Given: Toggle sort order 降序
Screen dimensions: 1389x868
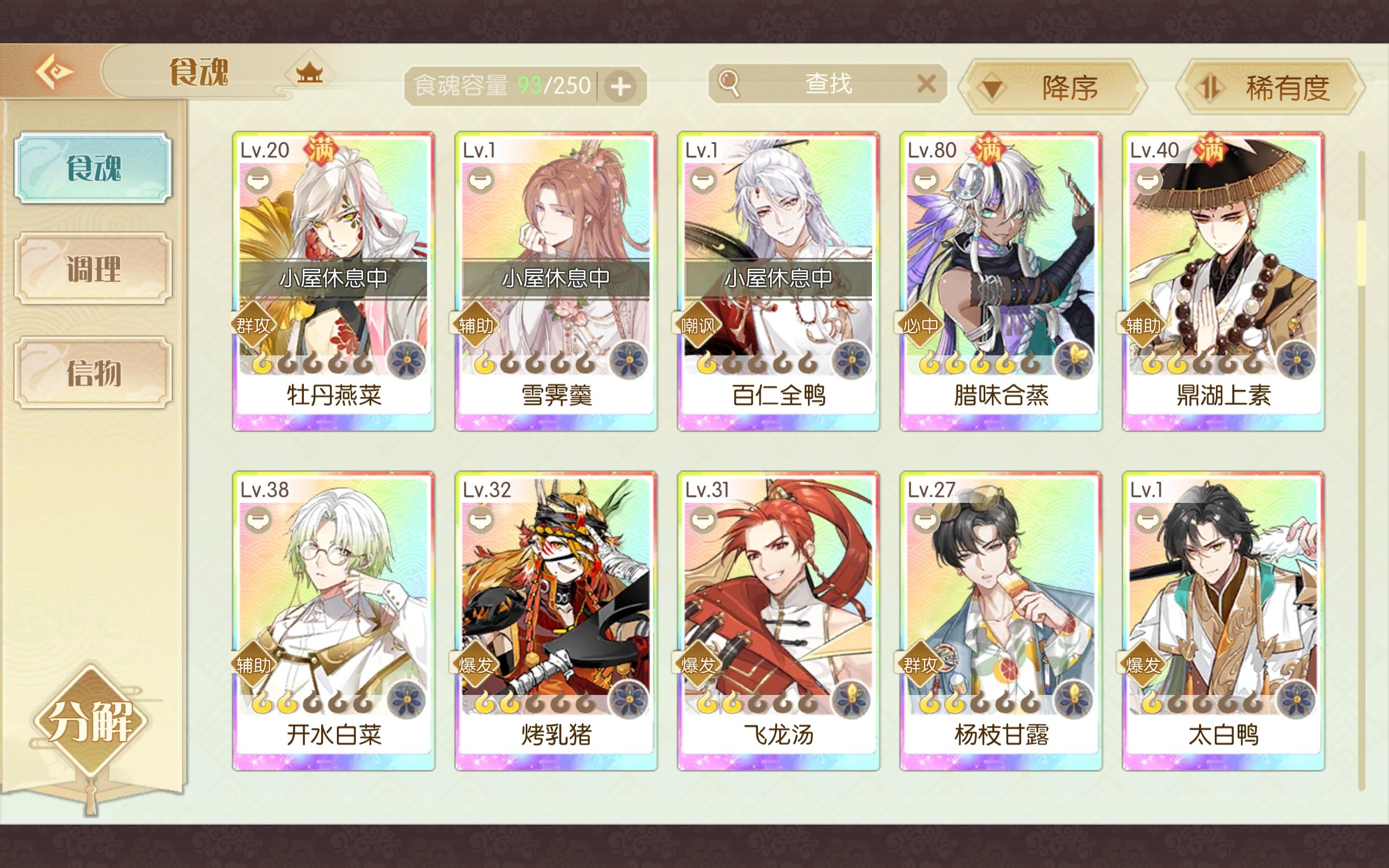Looking at the screenshot, I should tap(1052, 87).
